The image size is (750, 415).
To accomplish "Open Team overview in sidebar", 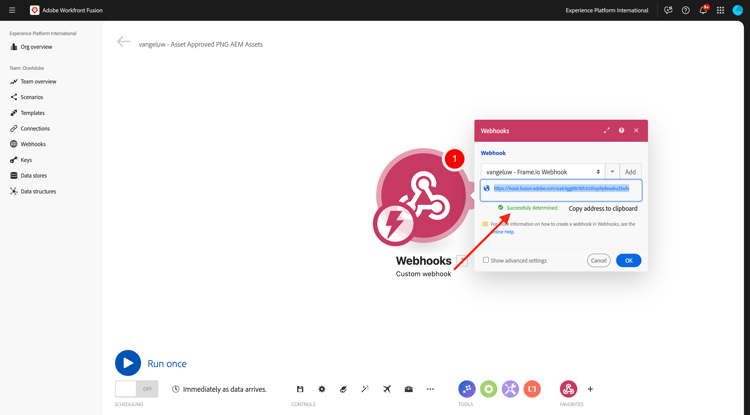I will pos(33,82).
